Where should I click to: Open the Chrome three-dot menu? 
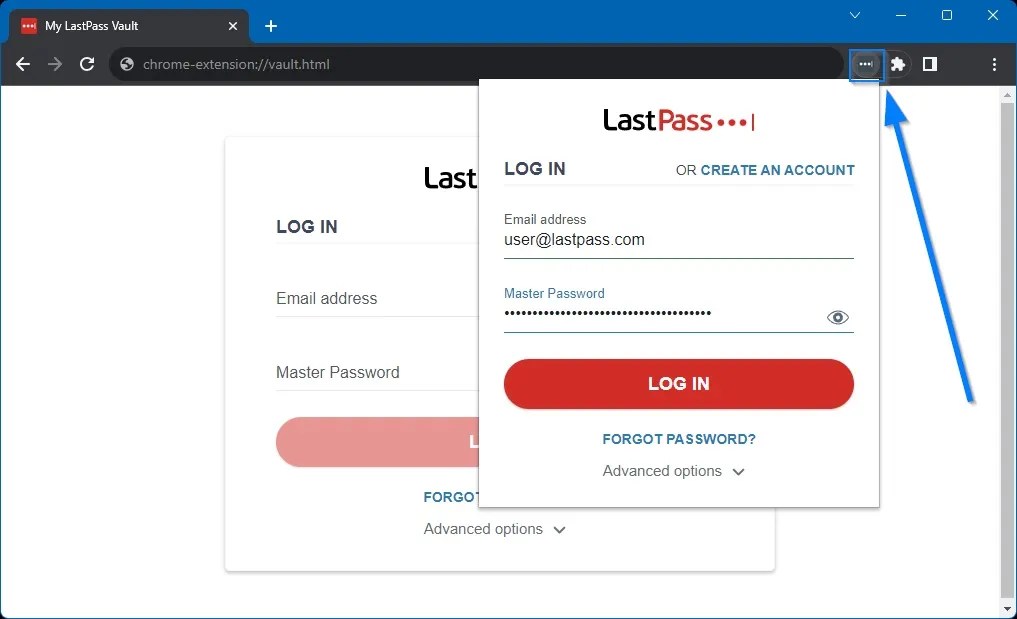click(x=993, y=64)
